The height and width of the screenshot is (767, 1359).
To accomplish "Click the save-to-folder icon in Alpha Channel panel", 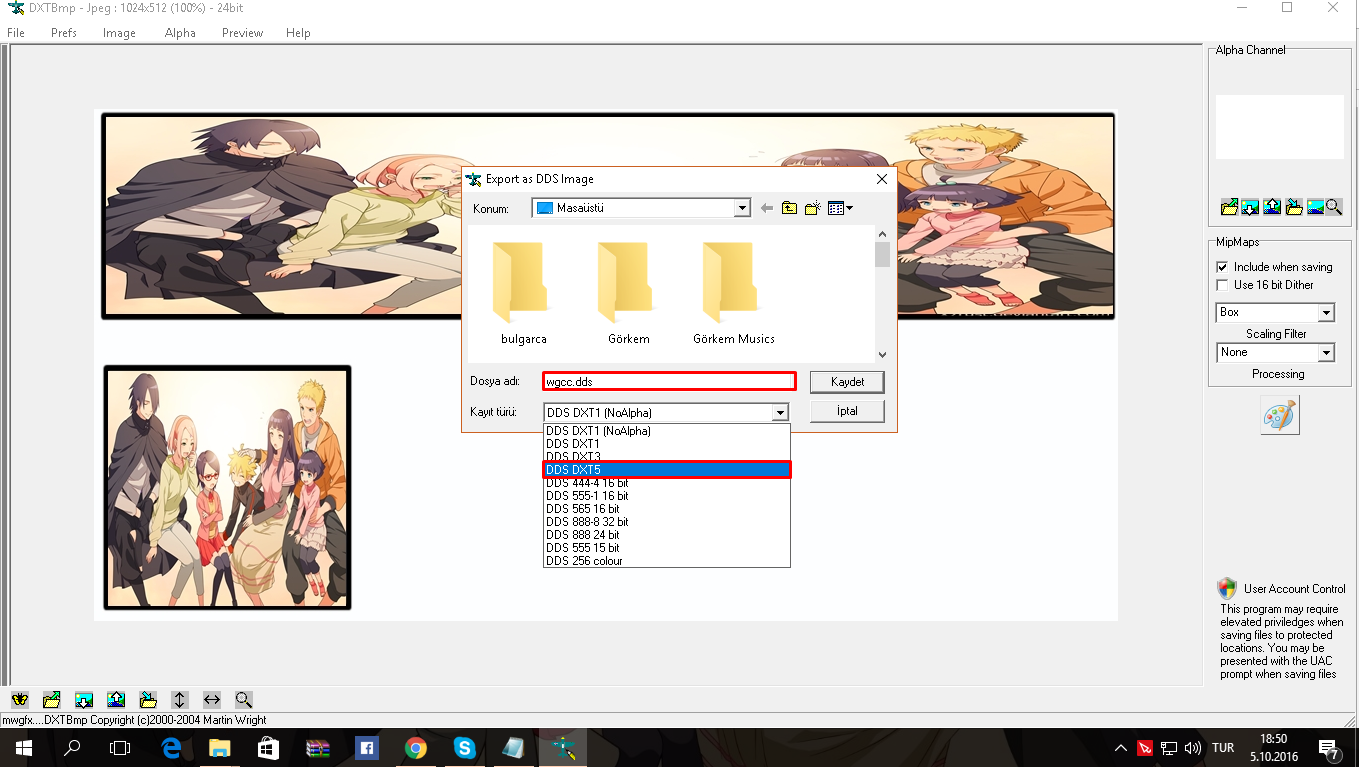I will point(1294,207).
